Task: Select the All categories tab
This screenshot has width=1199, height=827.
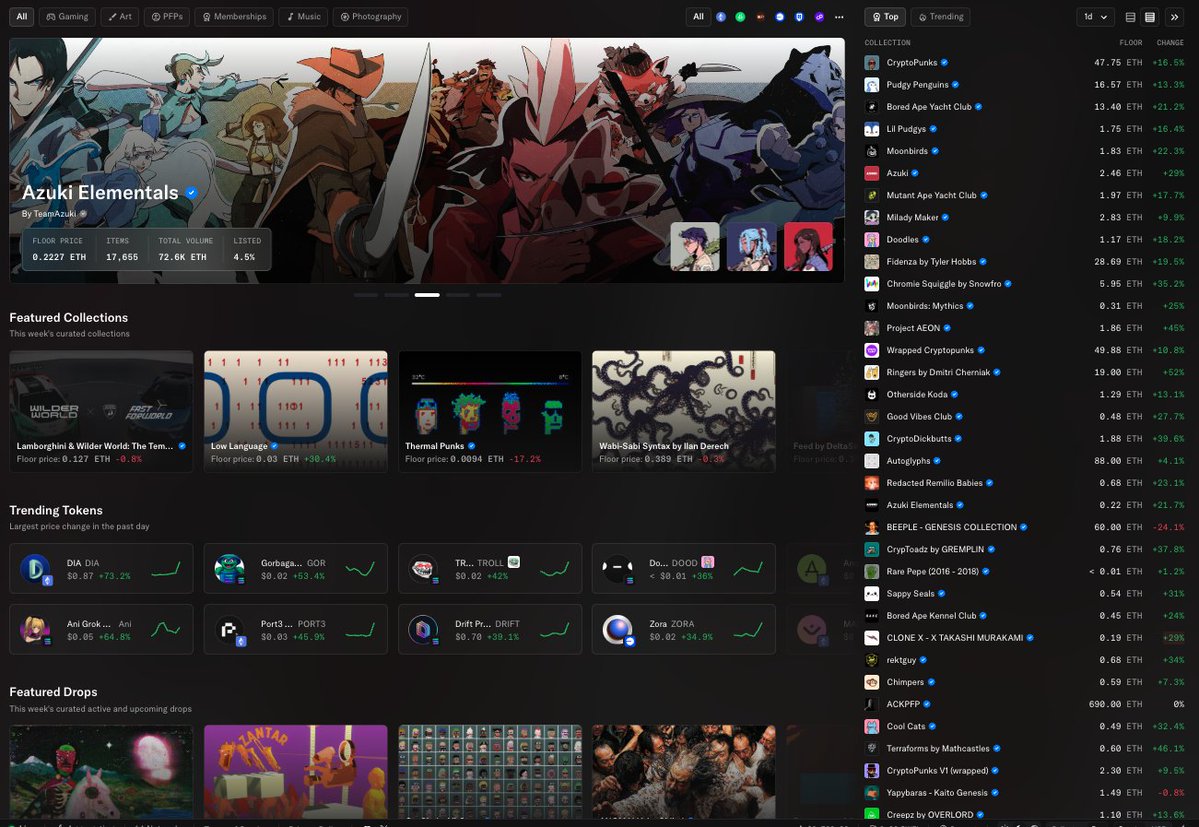Action: (x=22, y=17)
